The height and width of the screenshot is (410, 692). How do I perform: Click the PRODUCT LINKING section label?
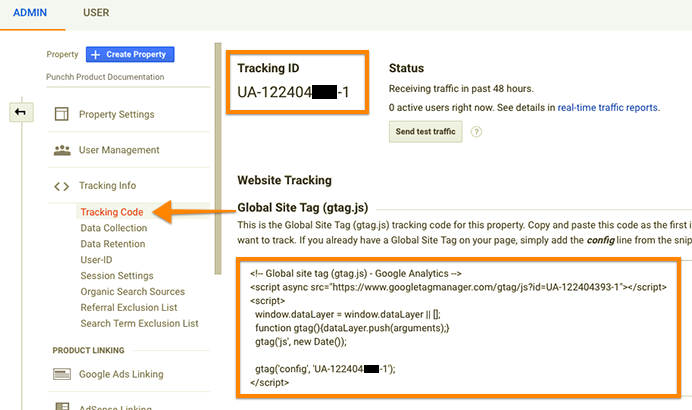coord(88,350)
